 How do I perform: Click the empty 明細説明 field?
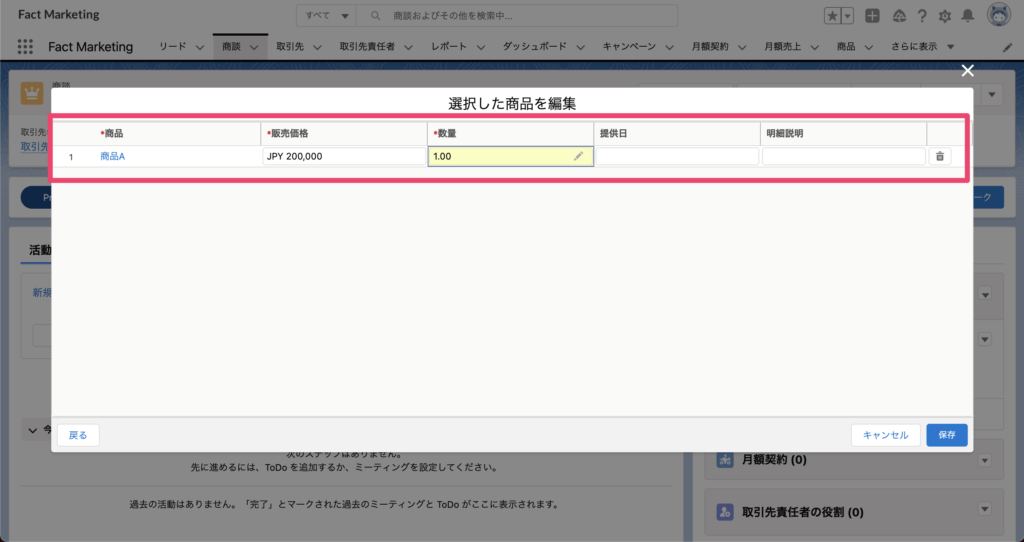(844, 156)
